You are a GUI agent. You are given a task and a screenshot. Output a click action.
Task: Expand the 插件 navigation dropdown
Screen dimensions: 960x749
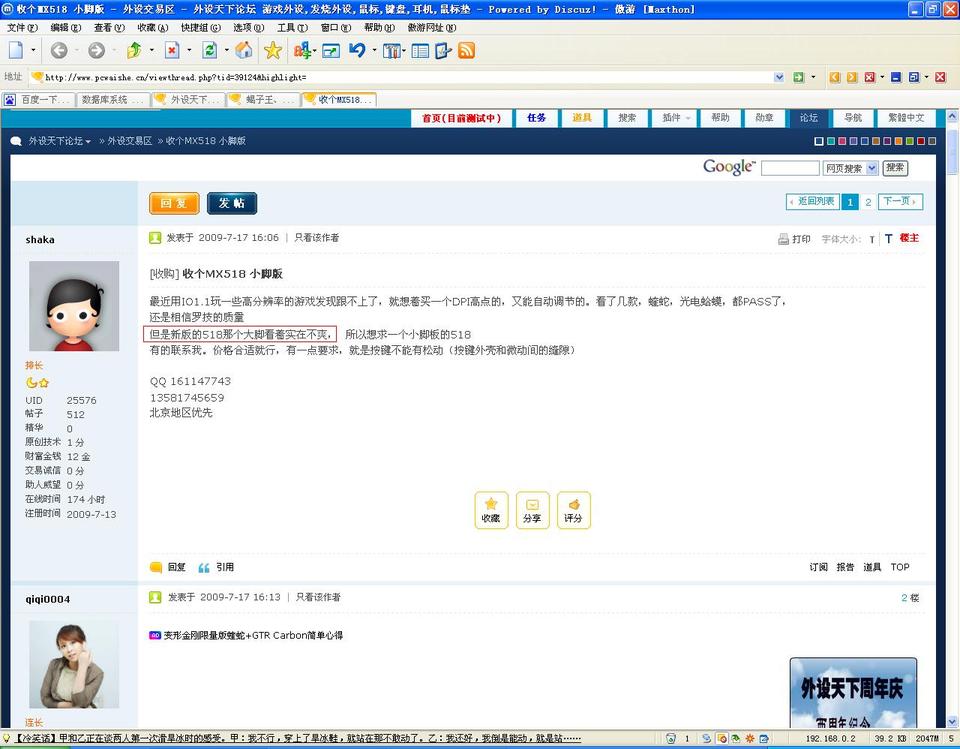coord(676,118)
